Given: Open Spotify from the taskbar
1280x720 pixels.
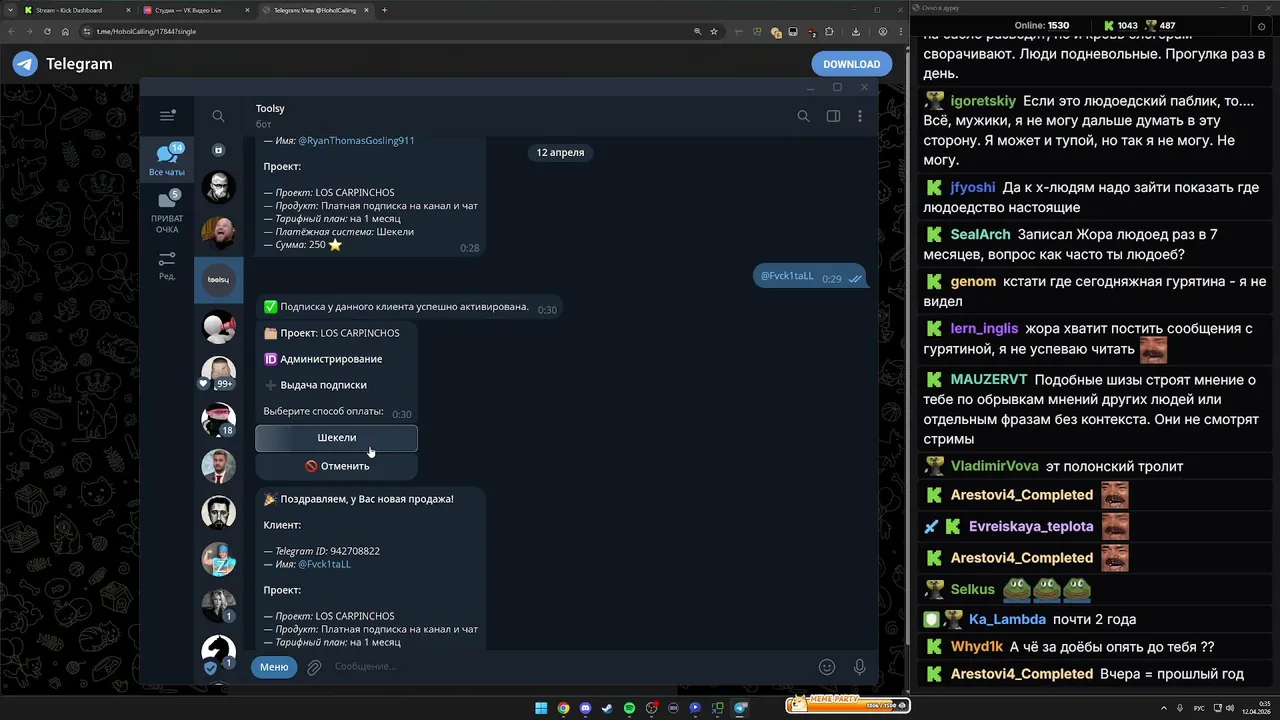Looking at the screenshot, I should 629,708.
